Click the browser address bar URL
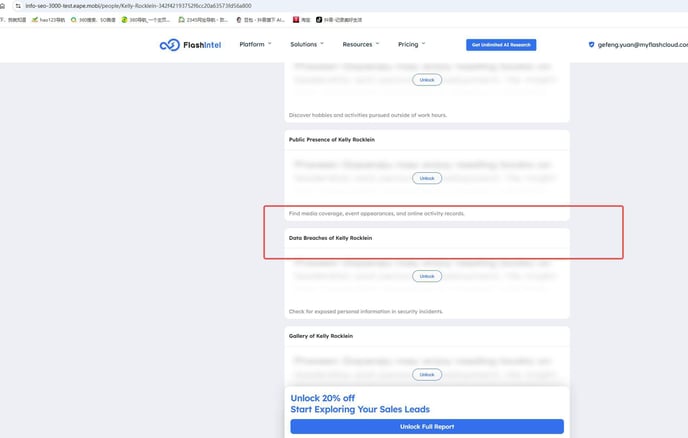This screenshot has width=688, height=438. click(138, 6)
